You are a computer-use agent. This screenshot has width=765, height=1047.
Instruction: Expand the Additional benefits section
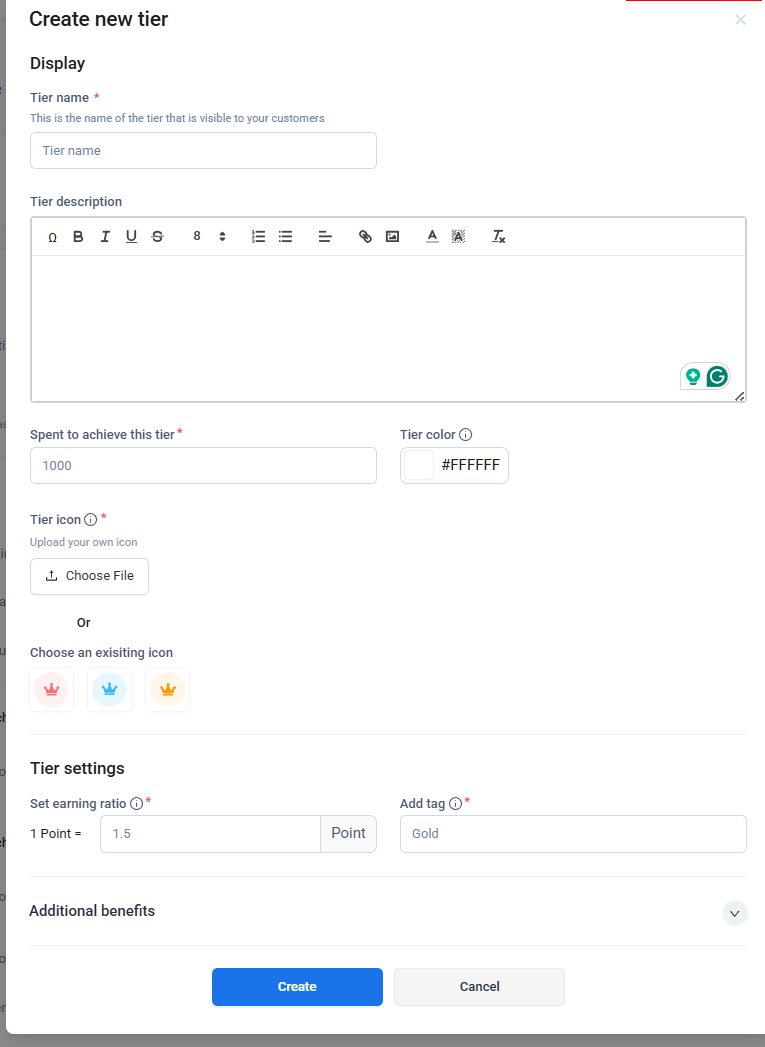tap(735, 913)
